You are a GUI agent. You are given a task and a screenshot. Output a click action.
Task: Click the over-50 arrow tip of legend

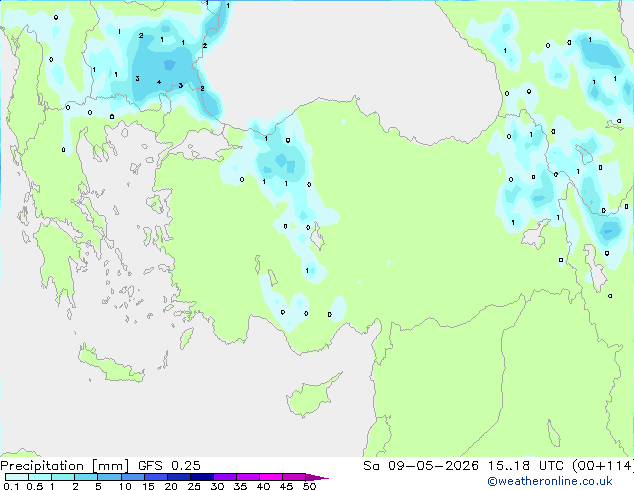pyautogui.click(x=317, y=477)
